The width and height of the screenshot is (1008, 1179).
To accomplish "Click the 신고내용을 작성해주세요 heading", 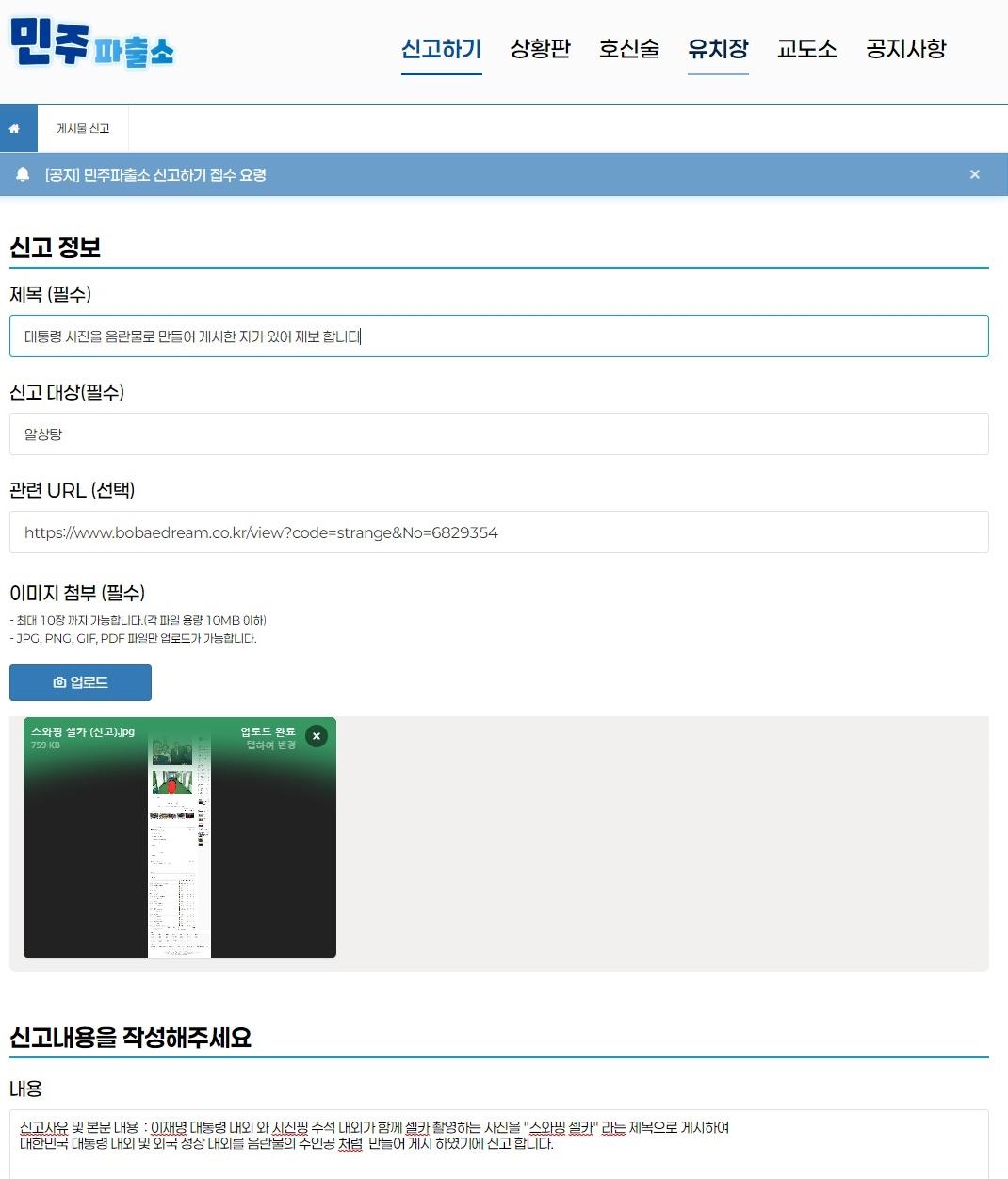I will 130,1038.
